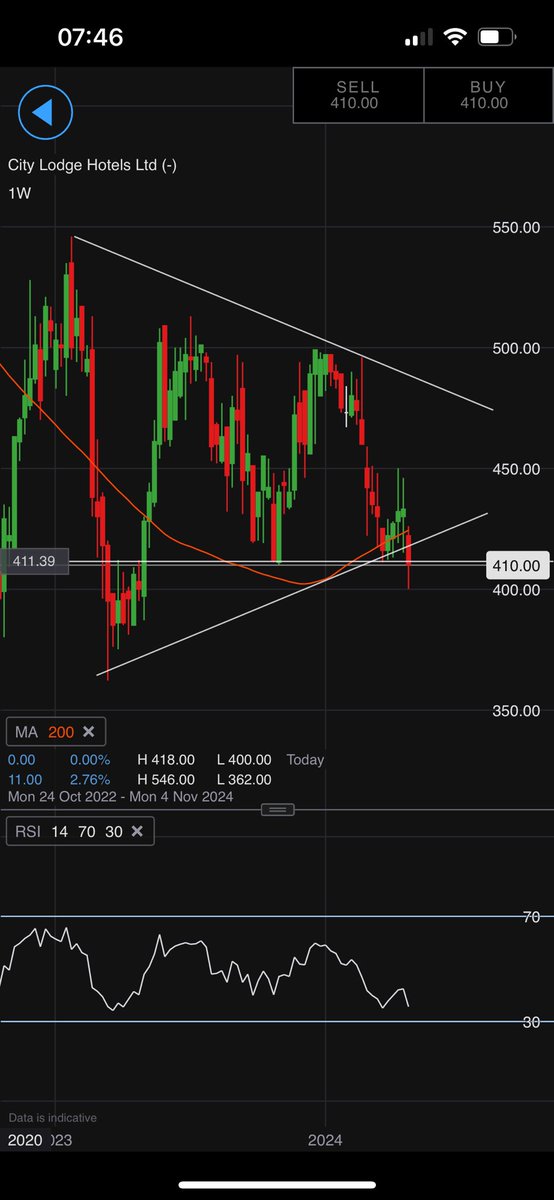The height and width of the screenshot is (1200, 554).
Task: Click the City Lodge Hotels Ltd title
Action: (92, 165)
